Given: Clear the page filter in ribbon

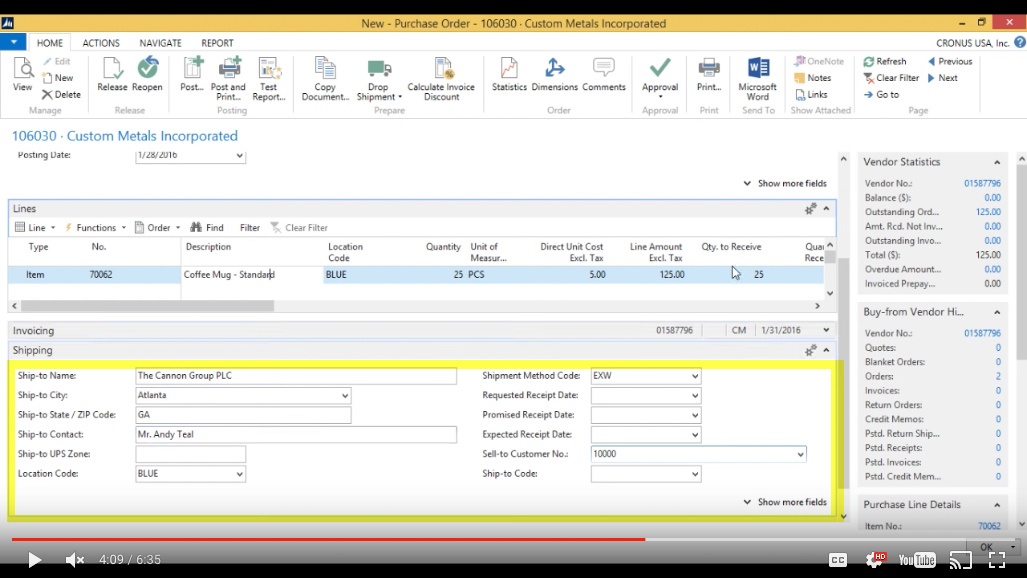Looking at the screenshot, I should point(891,78).
